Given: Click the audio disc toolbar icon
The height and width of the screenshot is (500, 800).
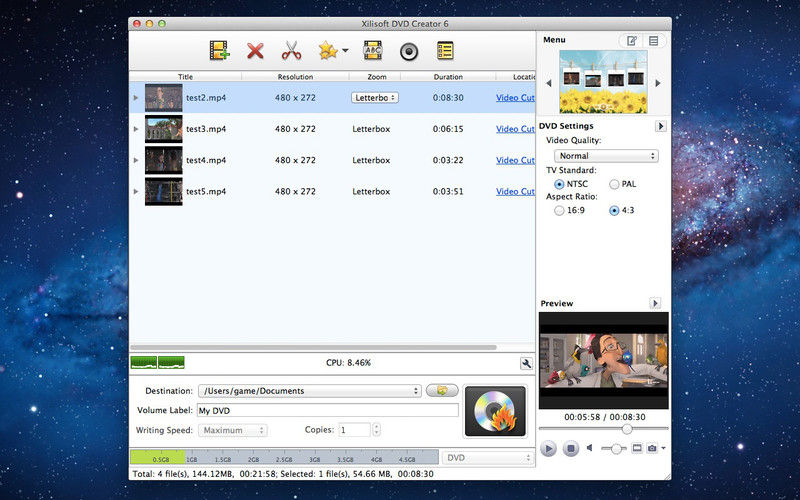Looking at the screenshot, I should 409,52.
